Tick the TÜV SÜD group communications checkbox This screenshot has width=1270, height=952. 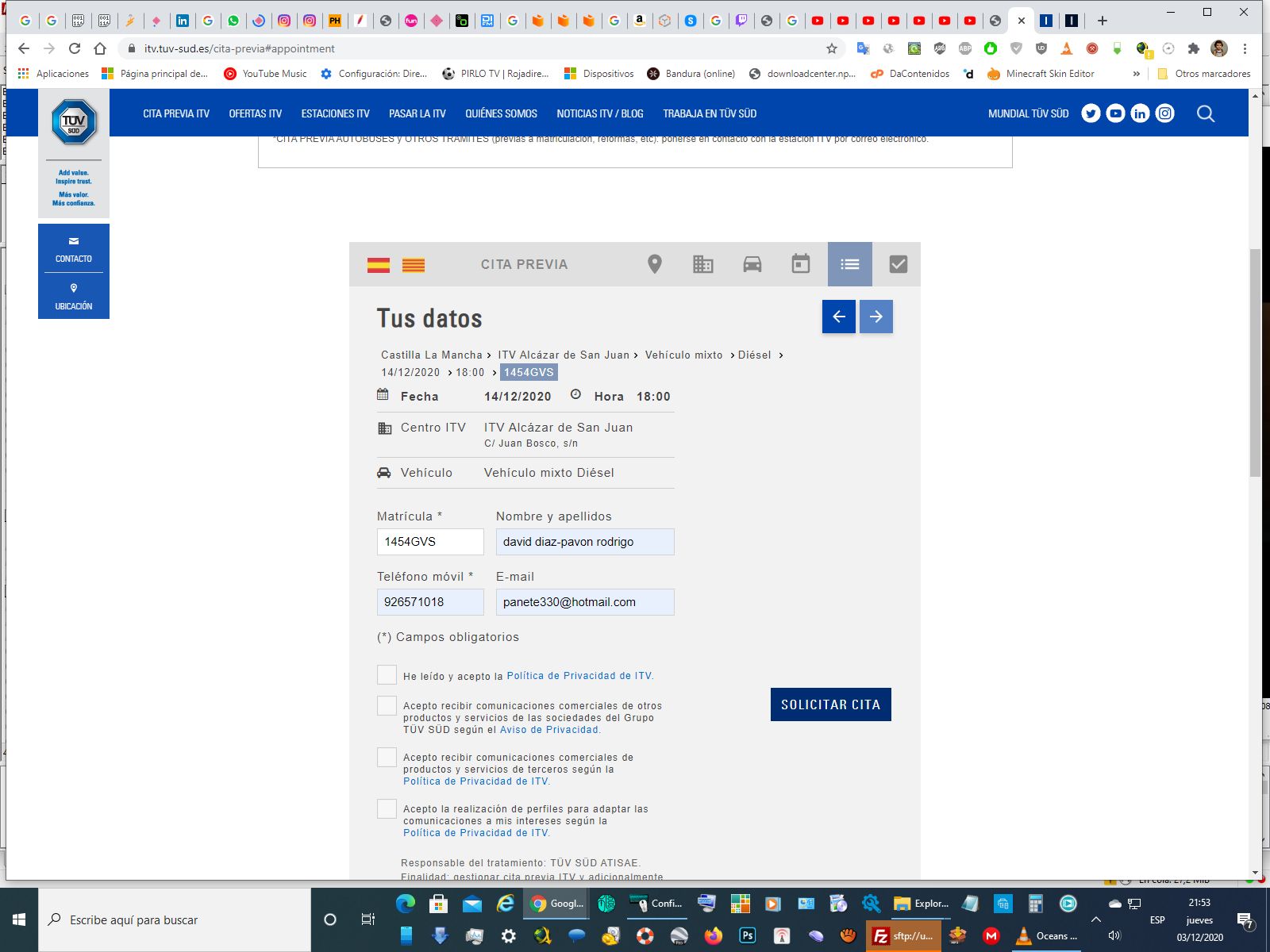tap(387, 705)
